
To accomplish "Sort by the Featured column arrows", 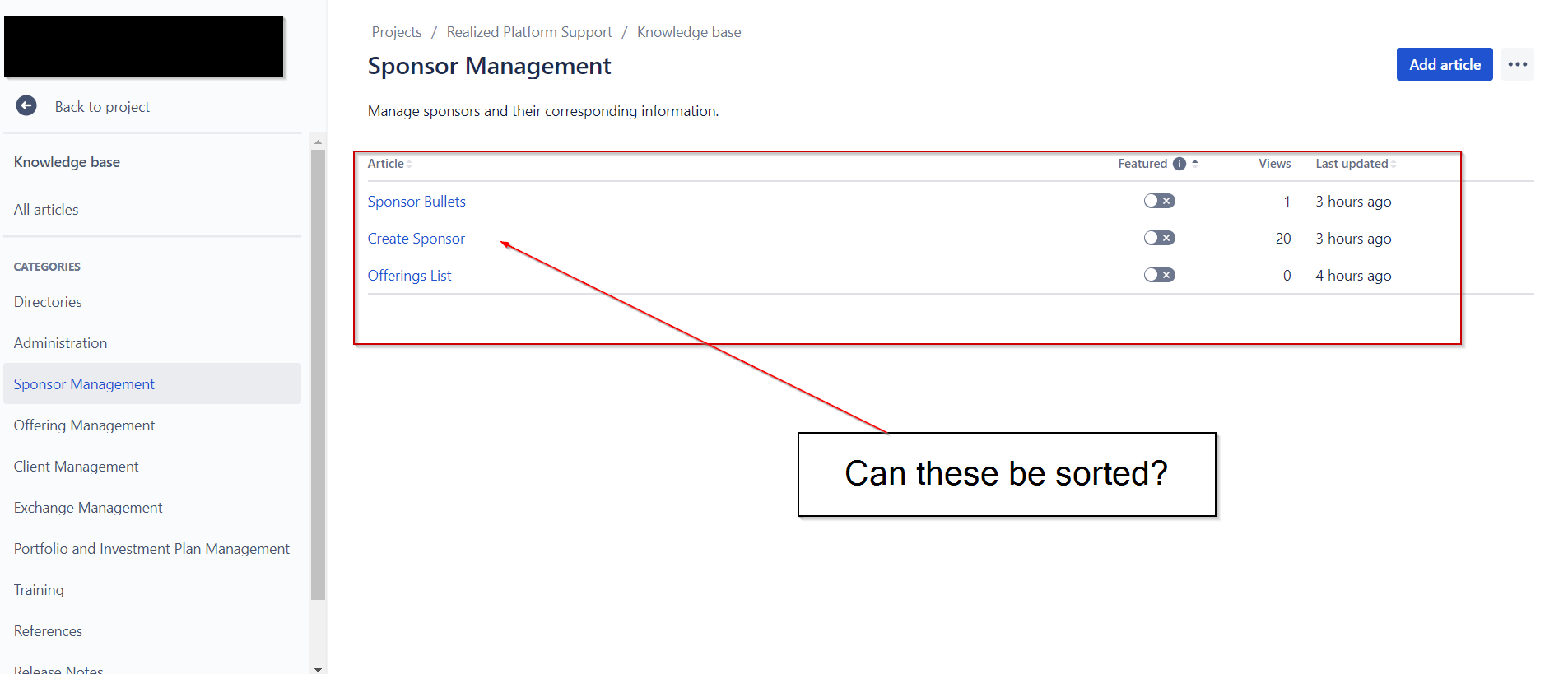I will (x=1194, y=164).
